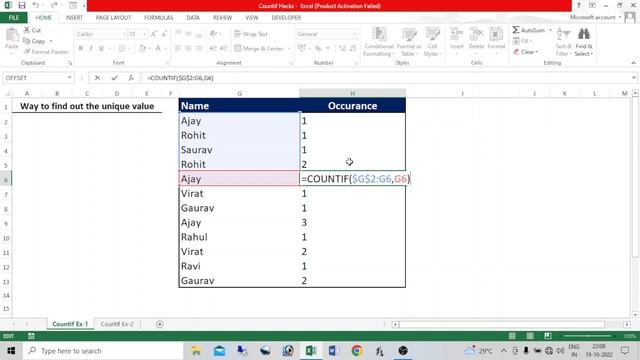Click the Name Box showing OFFSET
The height and width of the screenshot is (360, 640).
(x=34, y=78)
